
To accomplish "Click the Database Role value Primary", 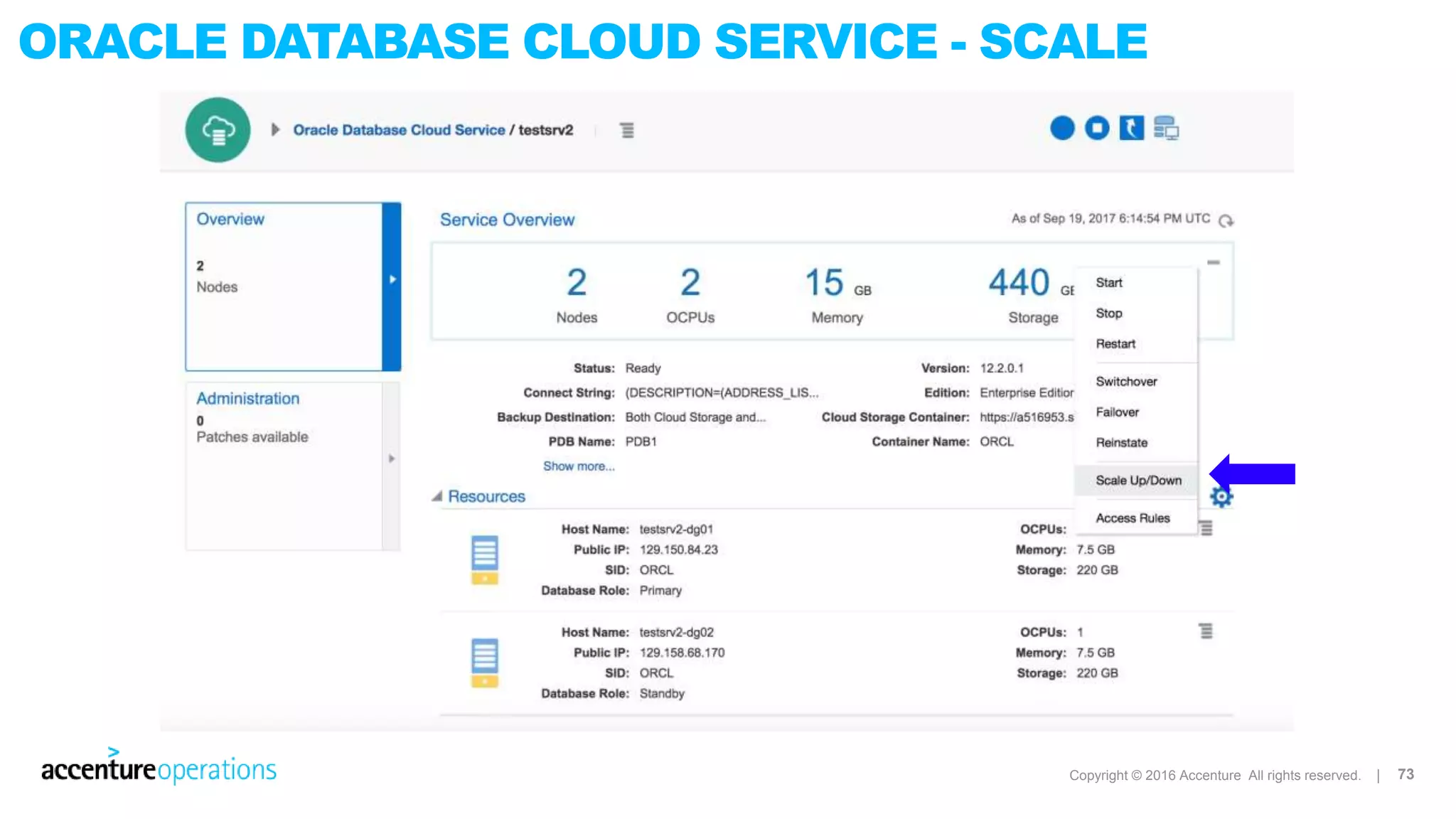I will point(660,591).
